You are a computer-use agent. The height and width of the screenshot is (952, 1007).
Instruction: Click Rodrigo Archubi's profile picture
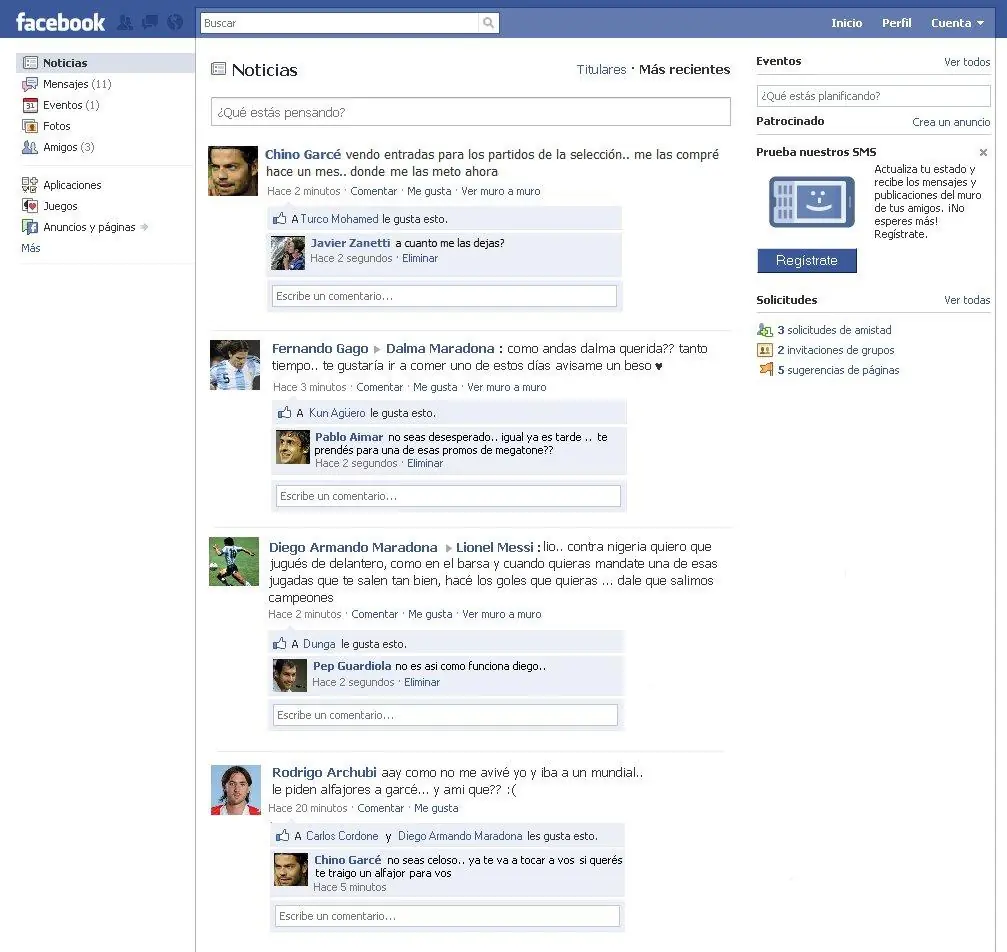click(x=236, y=790)
